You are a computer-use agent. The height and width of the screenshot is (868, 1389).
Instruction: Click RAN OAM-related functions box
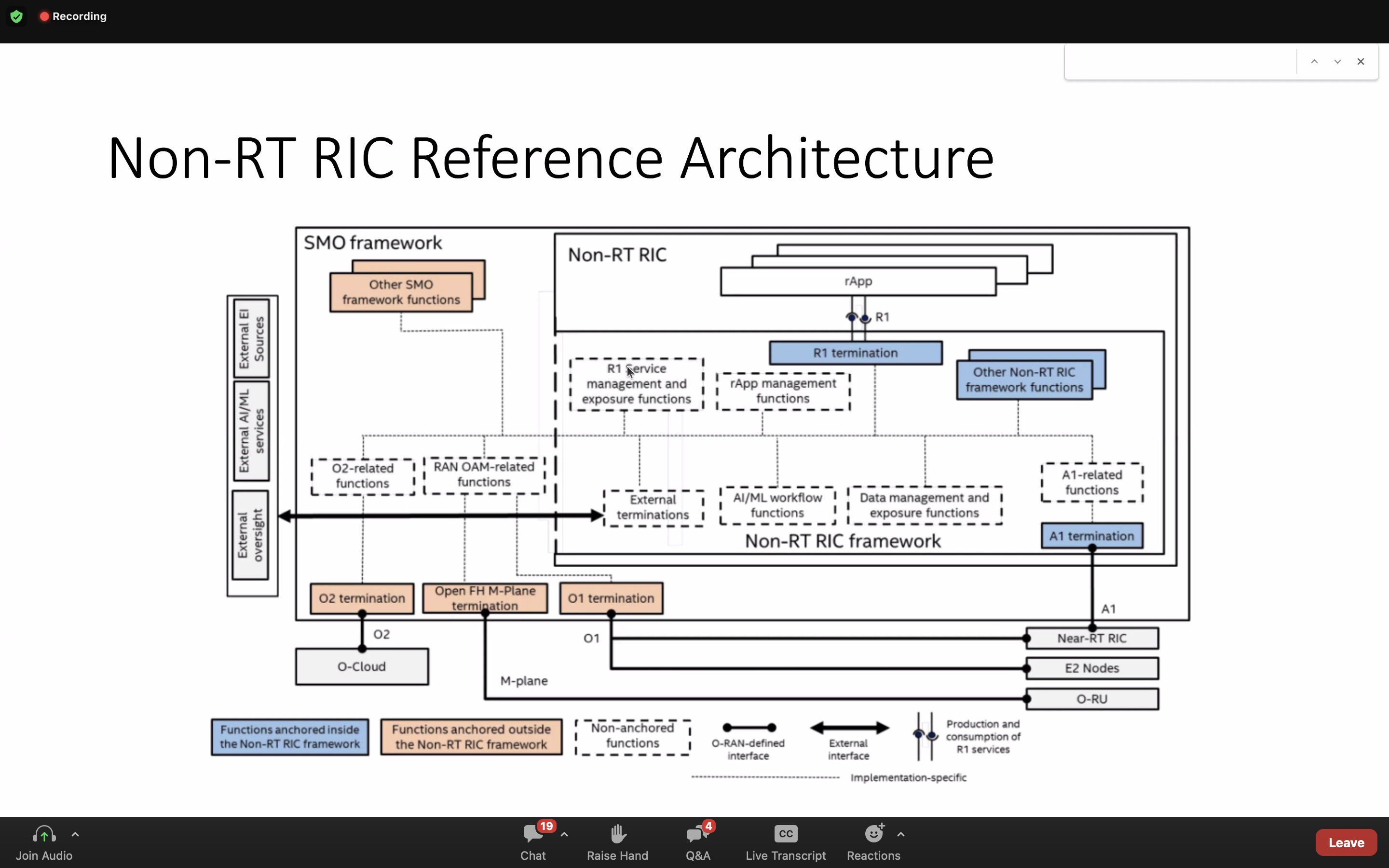point(484,475)
